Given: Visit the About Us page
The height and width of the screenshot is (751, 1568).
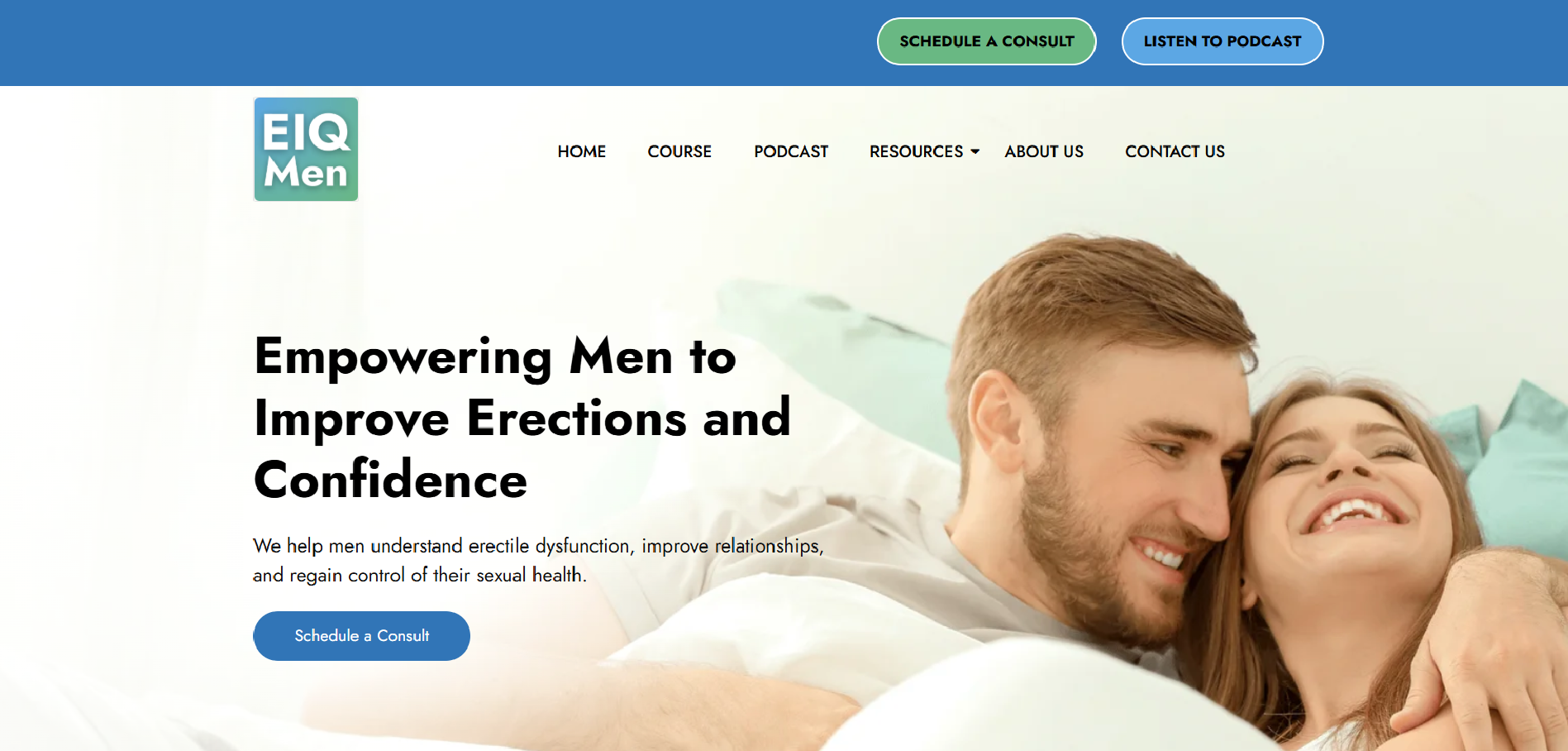Looking at the screenshot, I should pos(1044,151).
